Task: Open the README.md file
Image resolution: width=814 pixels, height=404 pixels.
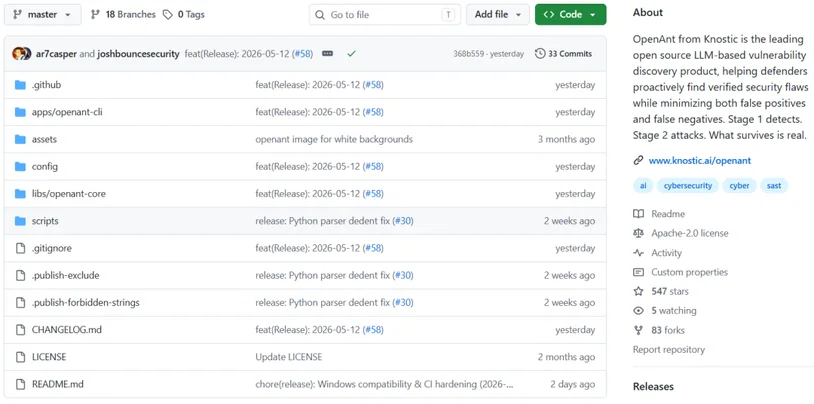Action: coord(58,384)
